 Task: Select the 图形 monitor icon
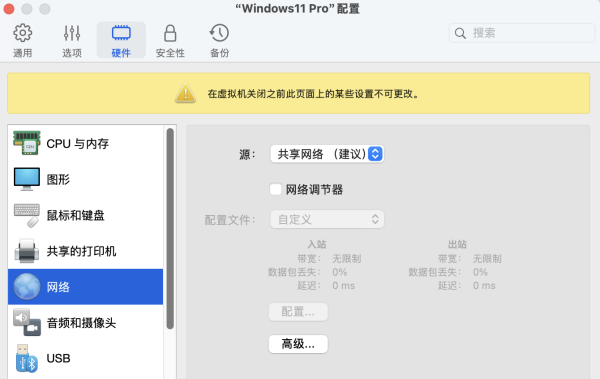pos(26,179)
